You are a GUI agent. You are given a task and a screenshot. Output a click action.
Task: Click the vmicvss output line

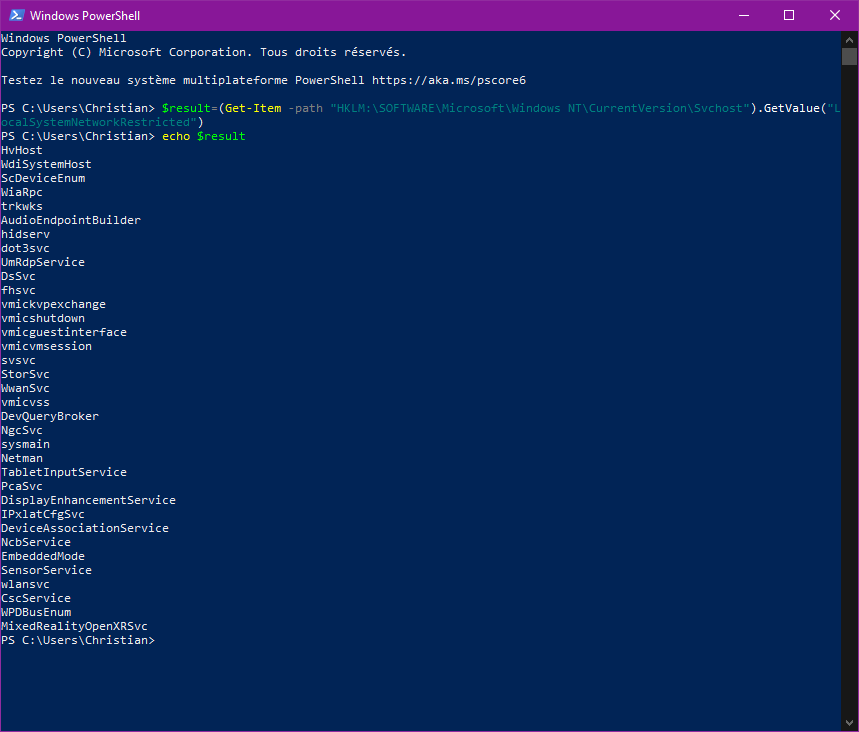pos(25,402)
